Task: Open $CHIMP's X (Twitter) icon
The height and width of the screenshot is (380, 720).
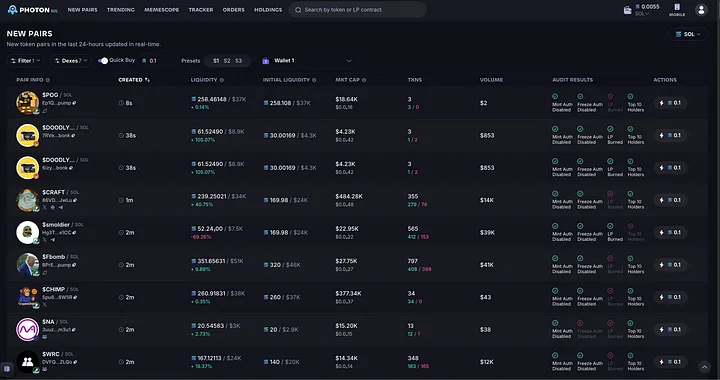Action: [45, 304]
